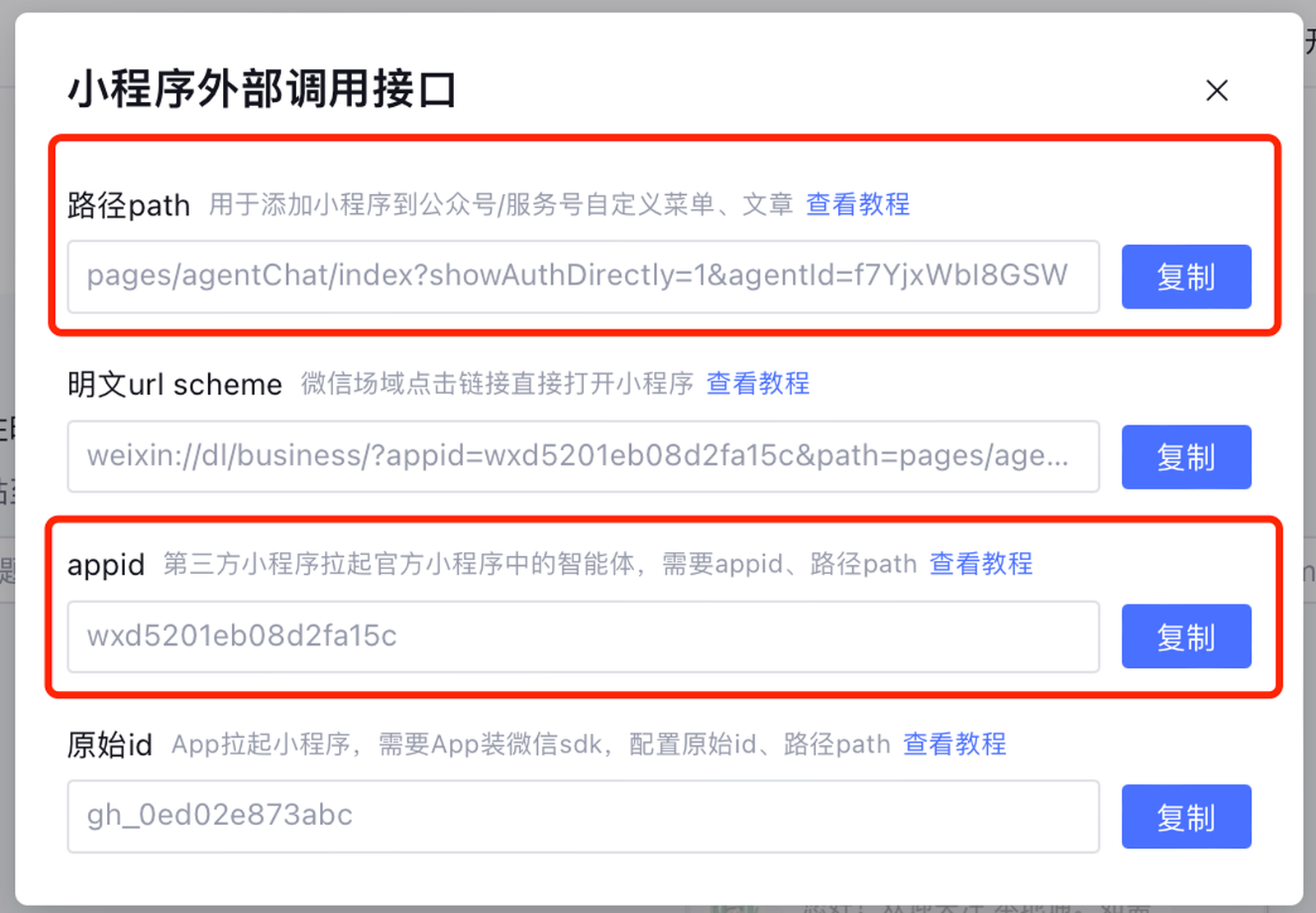Click the 原始id section label
The width and height of the screenshot is (1316, 913).
(x=110, y=744)
